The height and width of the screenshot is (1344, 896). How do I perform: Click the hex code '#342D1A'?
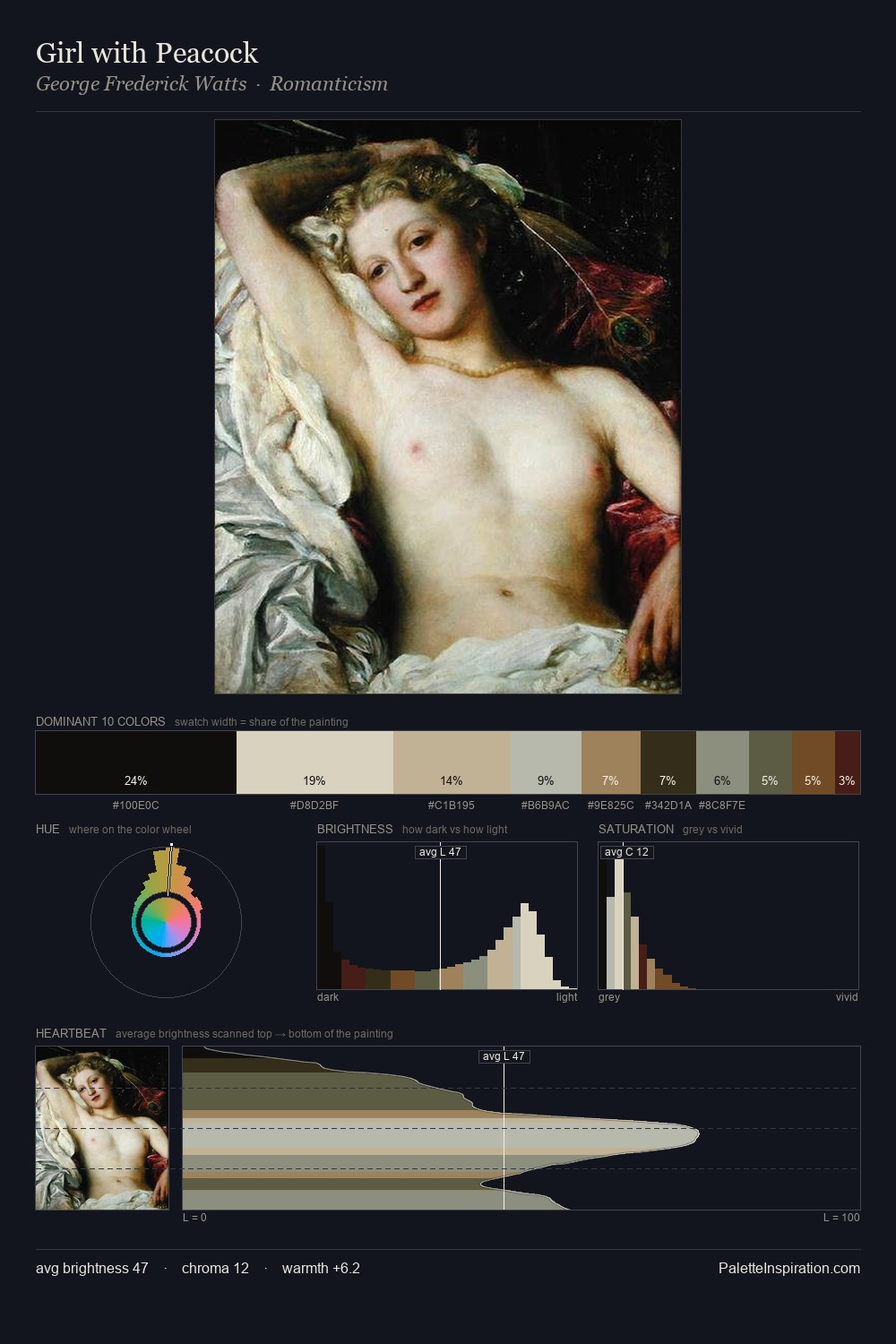click(668, 806)
